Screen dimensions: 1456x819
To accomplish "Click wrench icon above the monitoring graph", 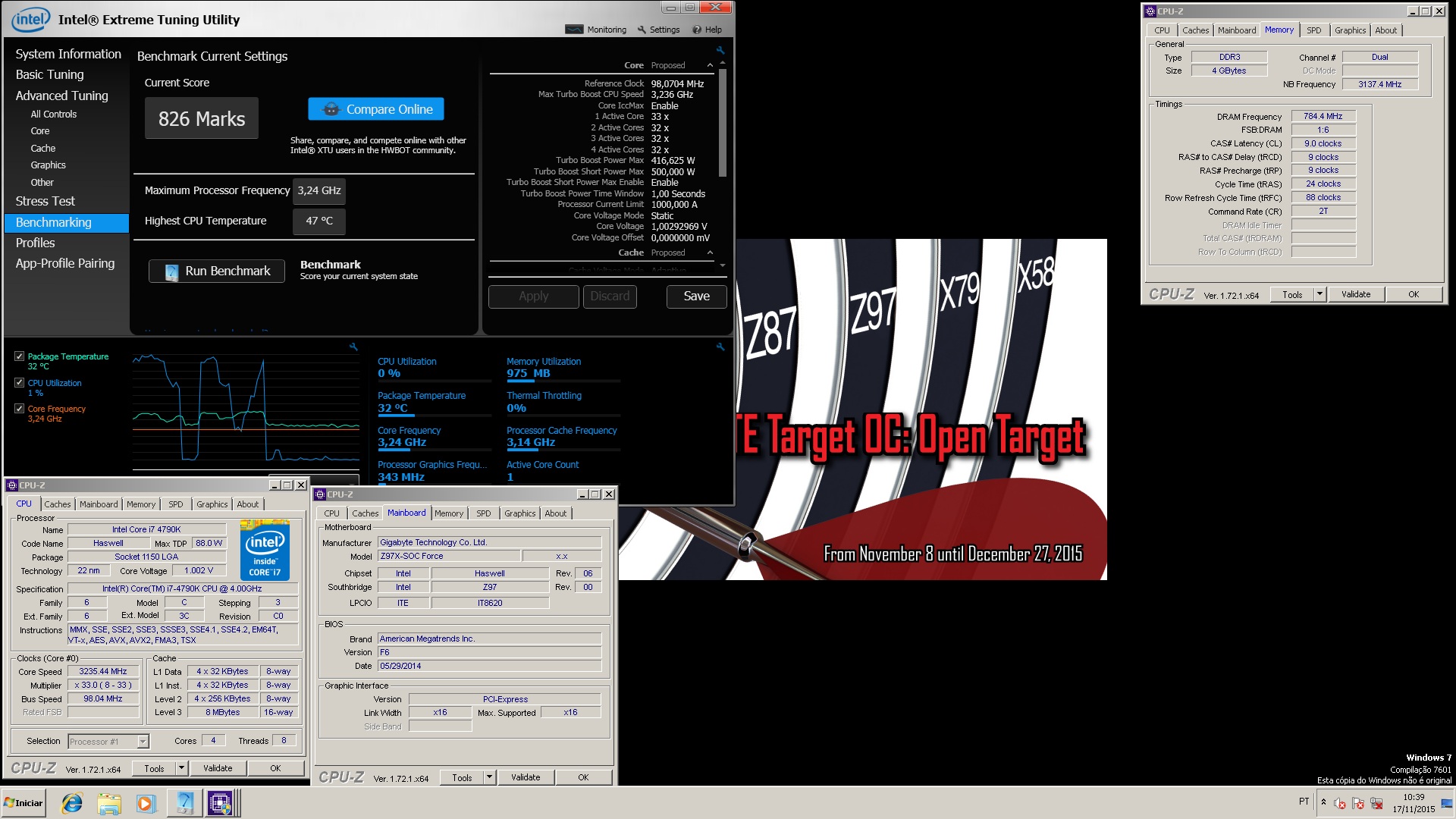I will point(353,347).
